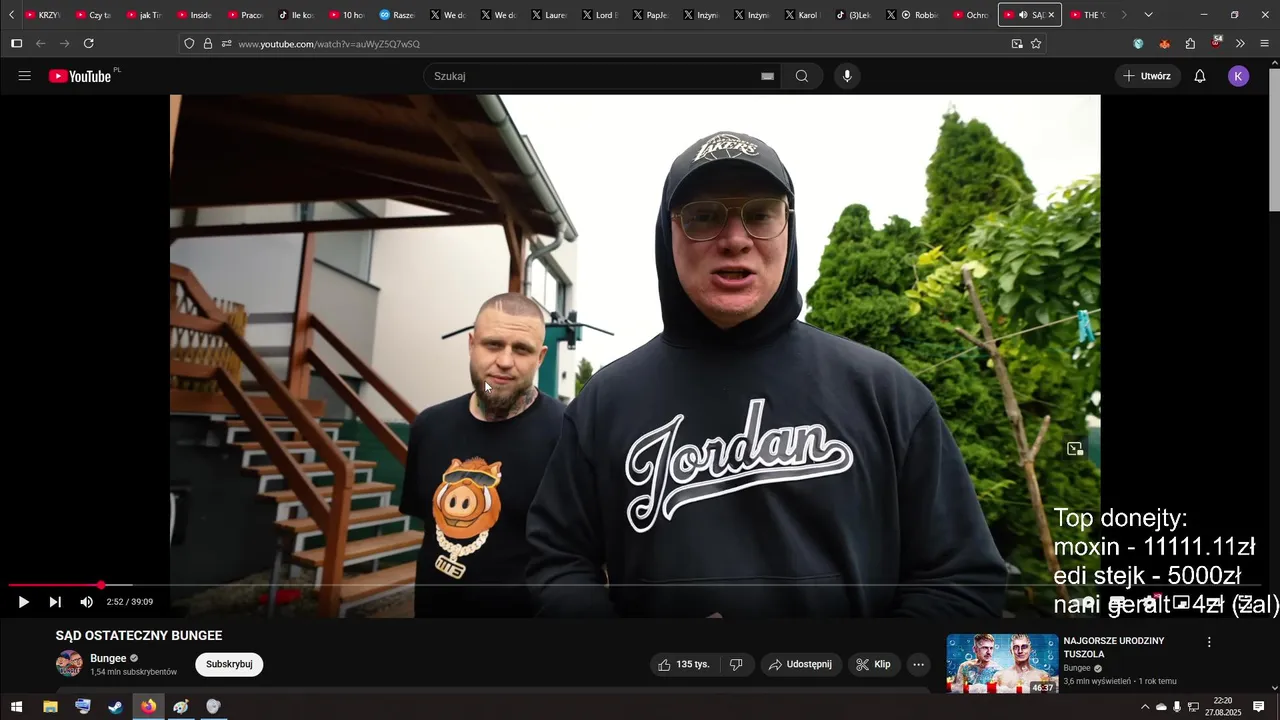Click the picture-in-picture overlay on video
1280x720 pixels.
click(x=1075, y=449)
